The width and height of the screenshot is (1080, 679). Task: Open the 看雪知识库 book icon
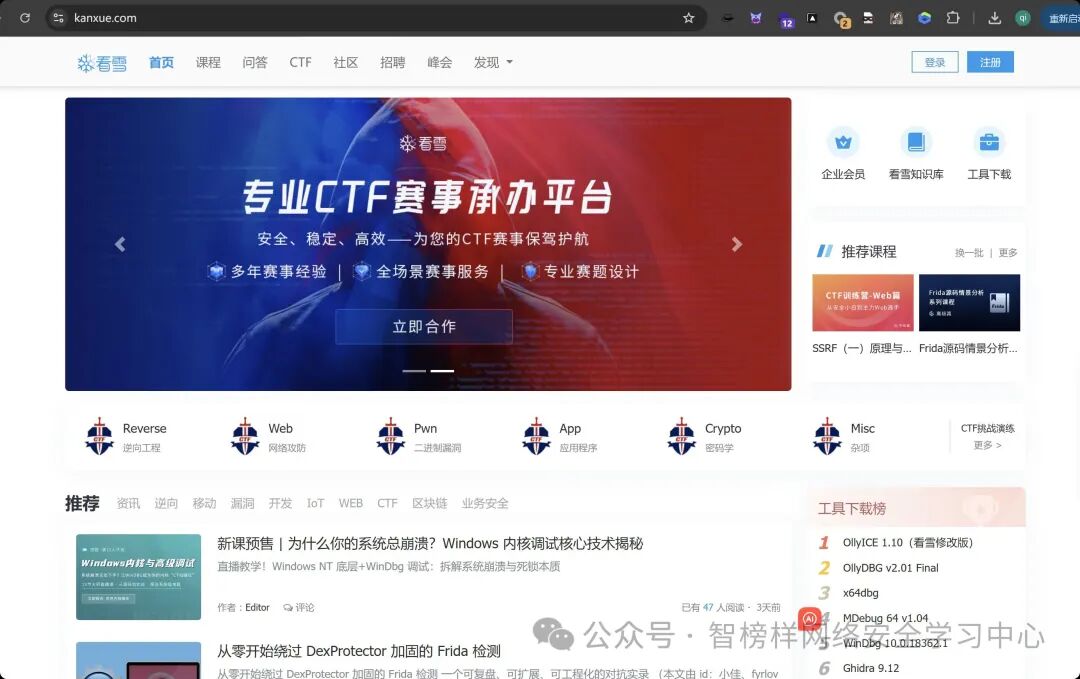click(x=916, y=143)
